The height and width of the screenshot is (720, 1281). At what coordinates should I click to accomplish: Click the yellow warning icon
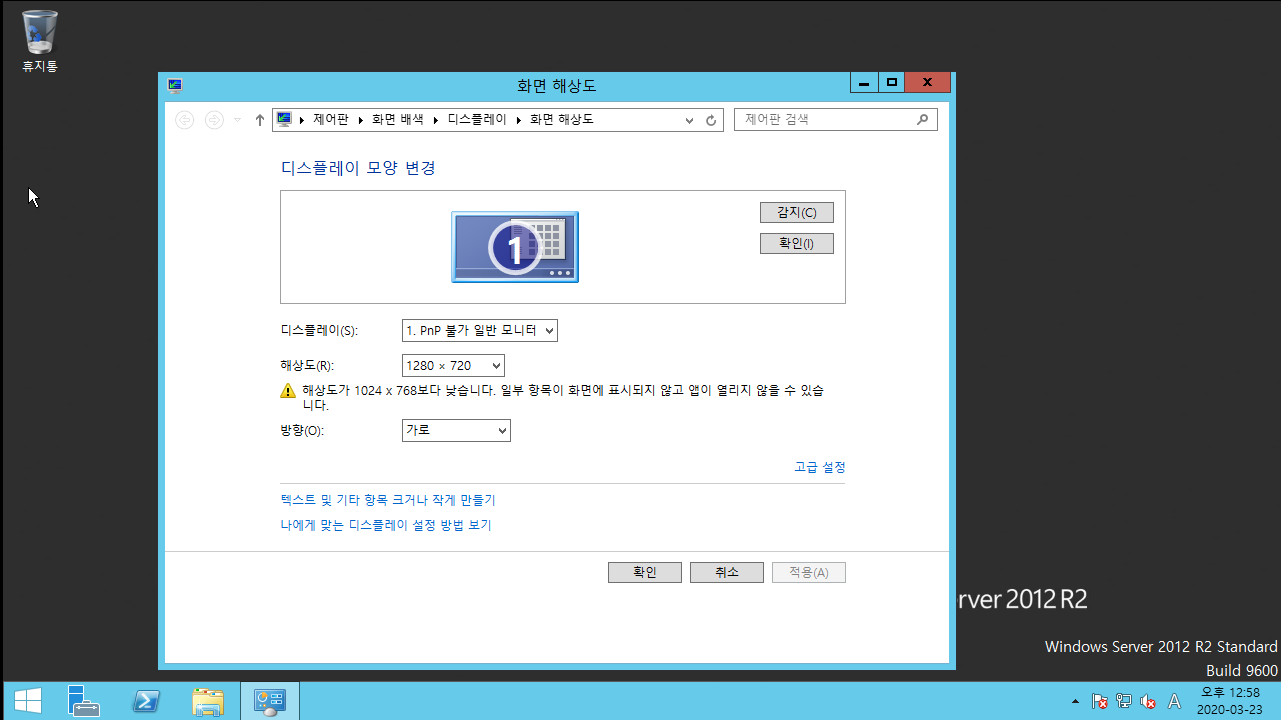coord(289,391)
